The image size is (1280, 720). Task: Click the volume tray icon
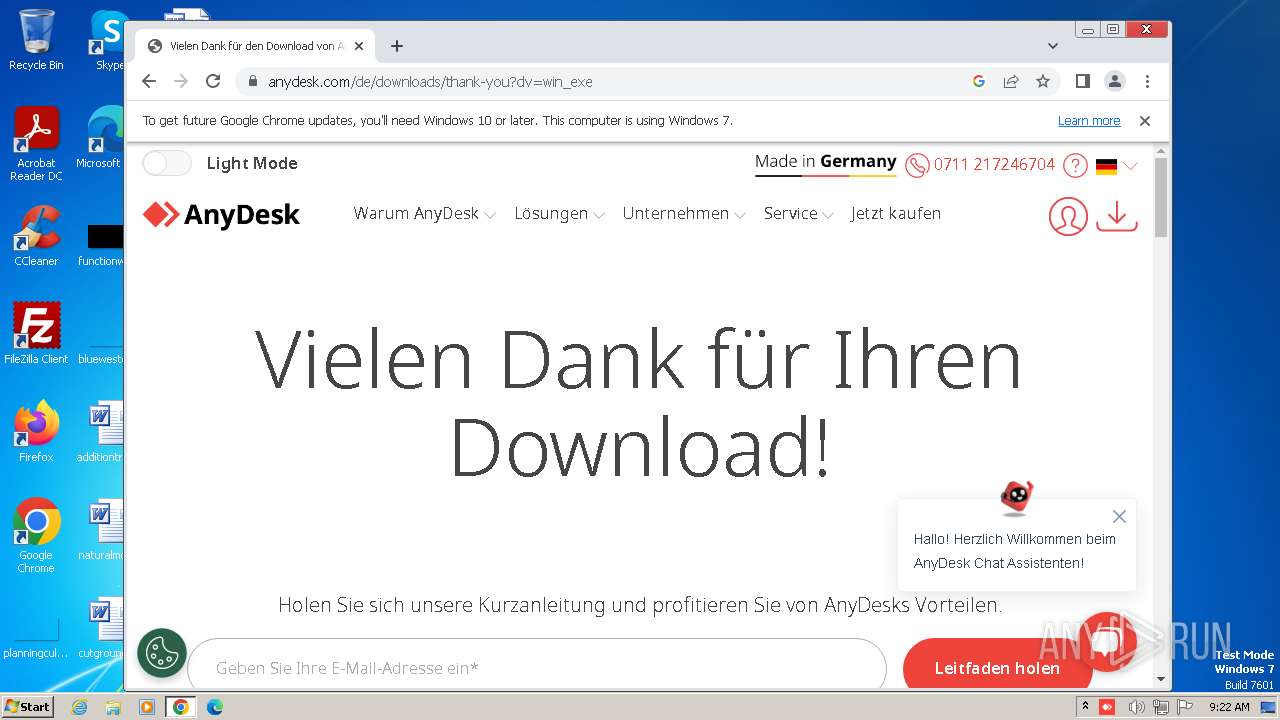click(x=1137, y=707)
